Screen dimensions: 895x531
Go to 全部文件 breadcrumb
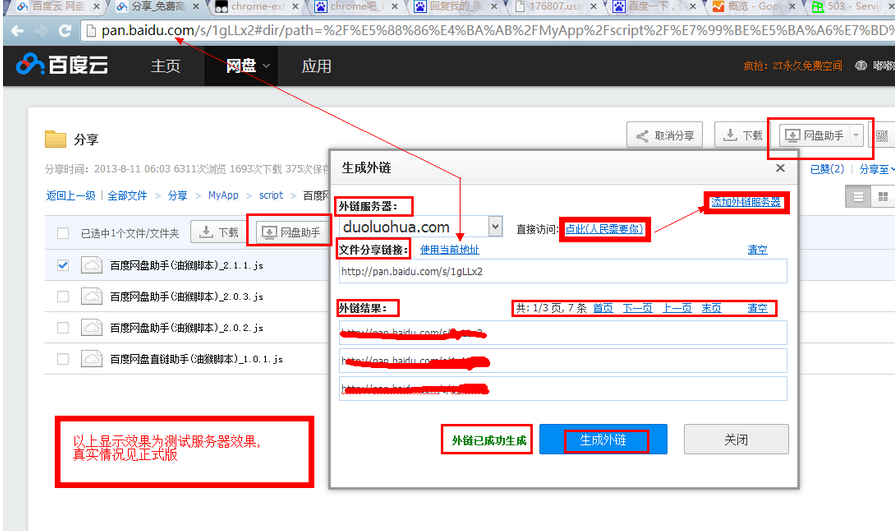pos(127,195)
